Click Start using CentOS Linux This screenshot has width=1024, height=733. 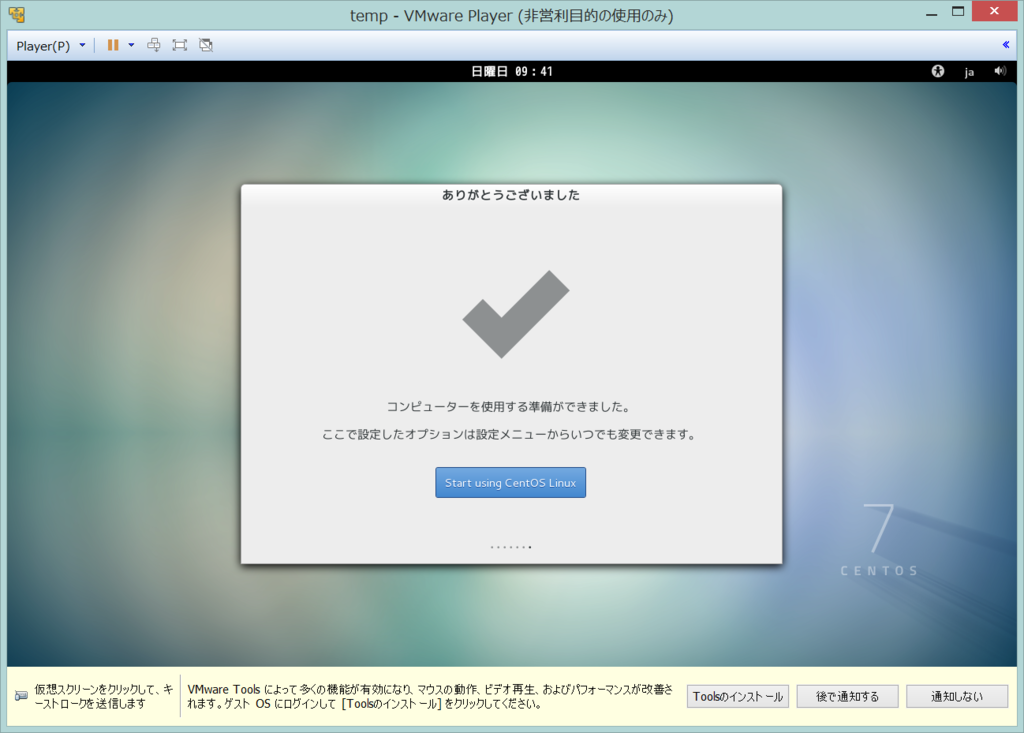(x=510, y=482)
